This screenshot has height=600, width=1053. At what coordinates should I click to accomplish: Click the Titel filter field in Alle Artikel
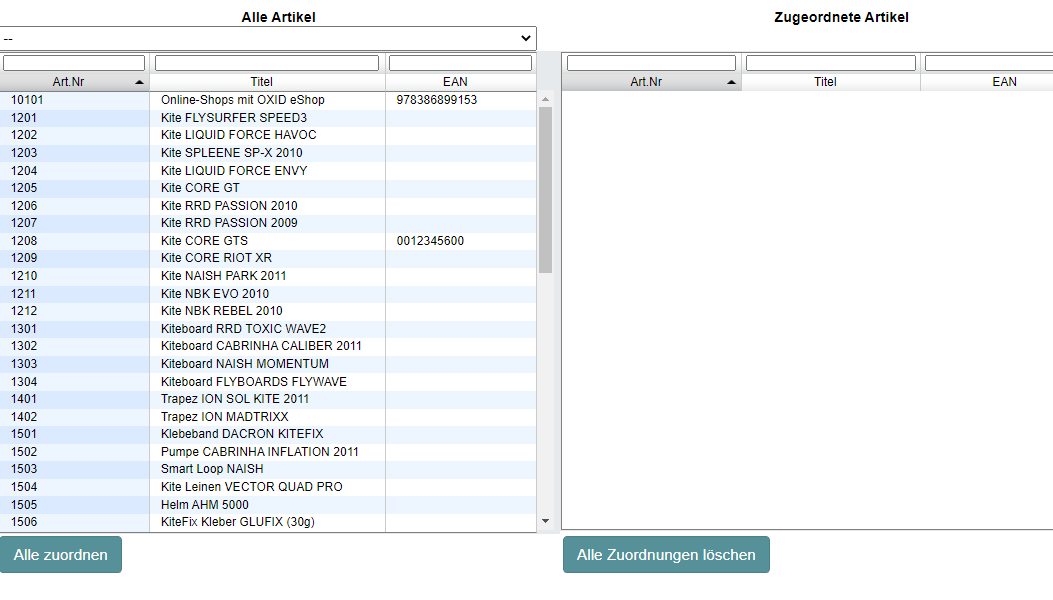267,63
